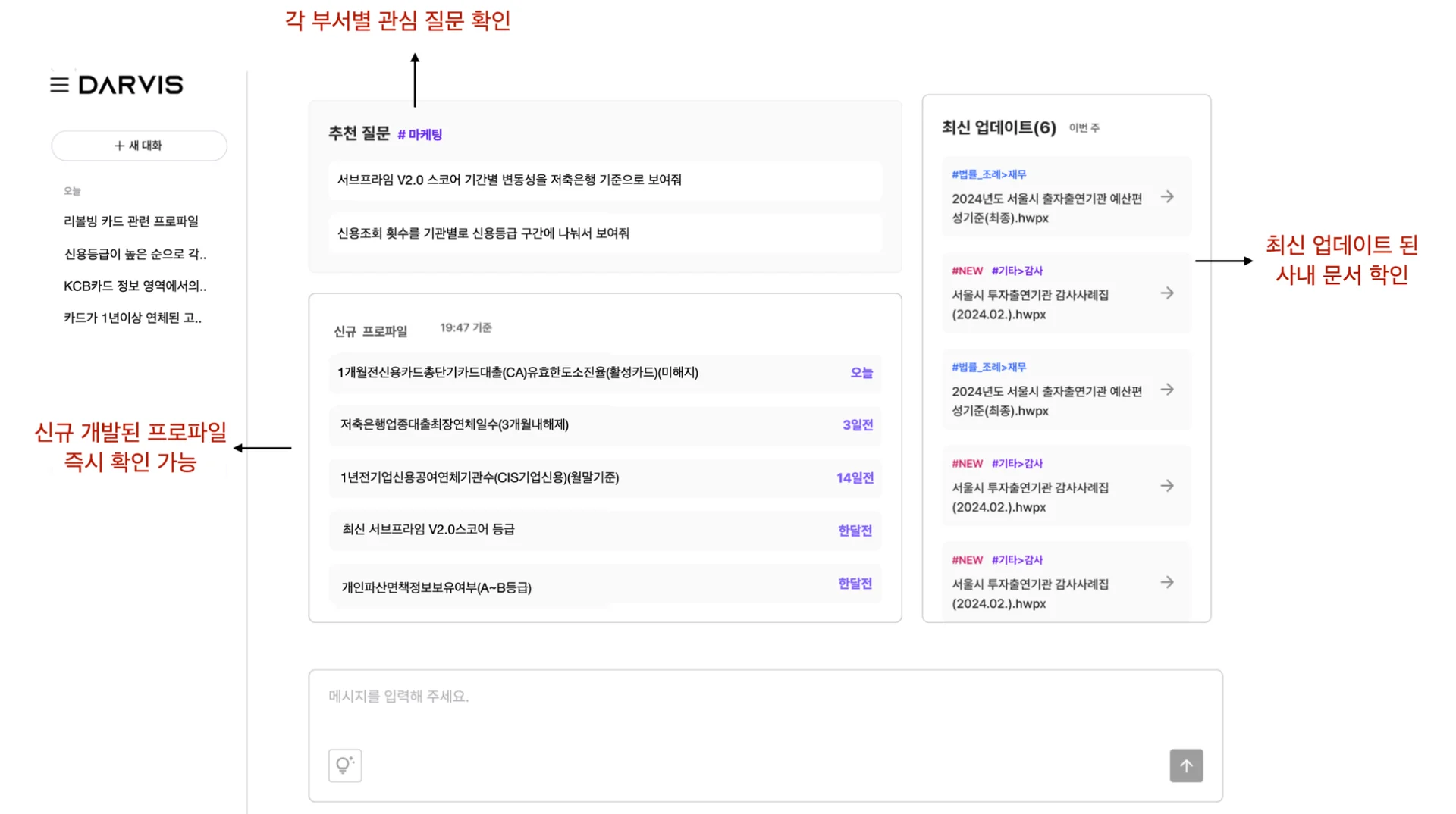Screen dimensions: 1456x814
Task: Open the chat 리볼빙 카드 관련 프로파일
Action: 132,221
